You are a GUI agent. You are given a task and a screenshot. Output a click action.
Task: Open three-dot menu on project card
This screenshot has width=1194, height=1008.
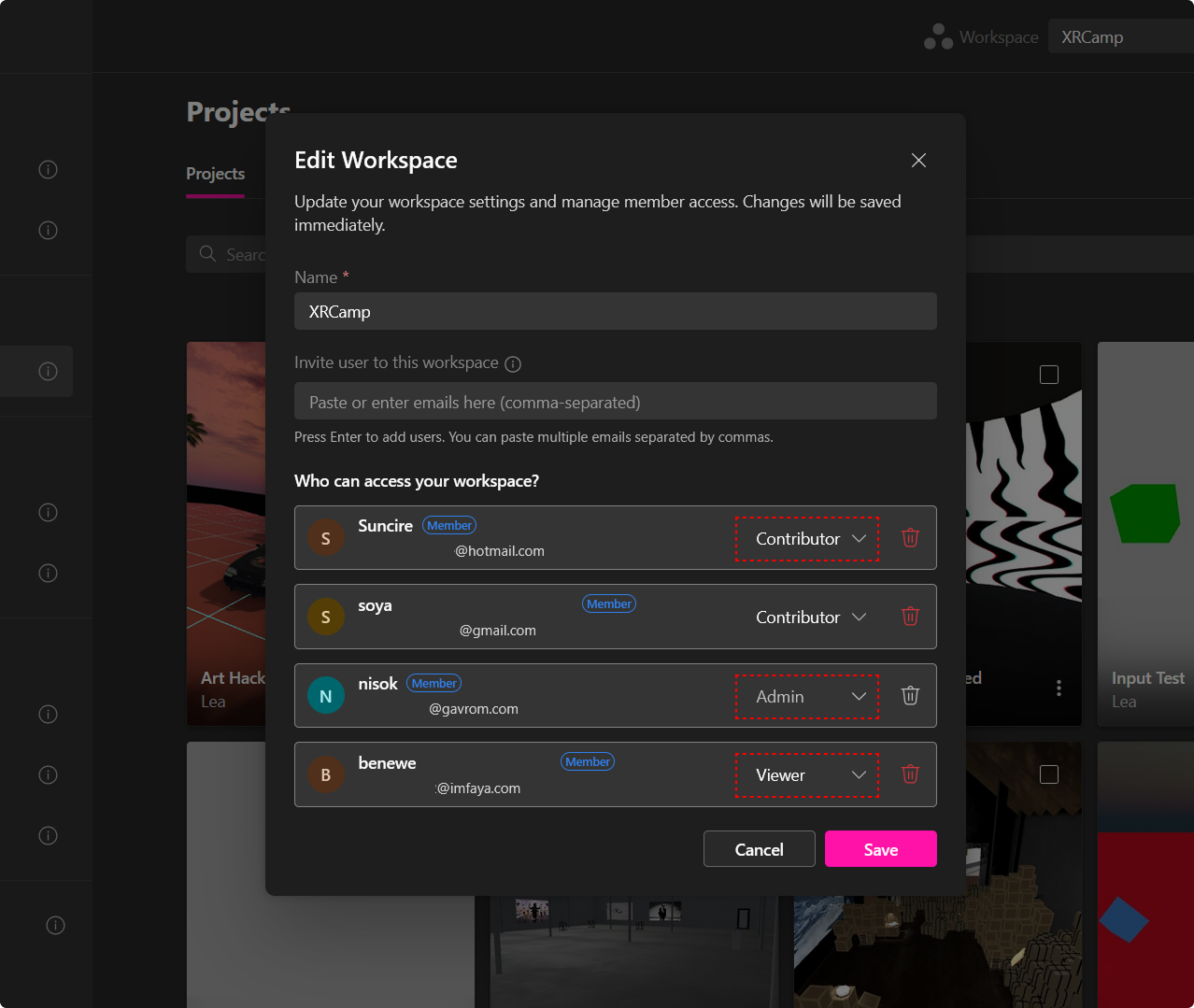point(1058,689)
